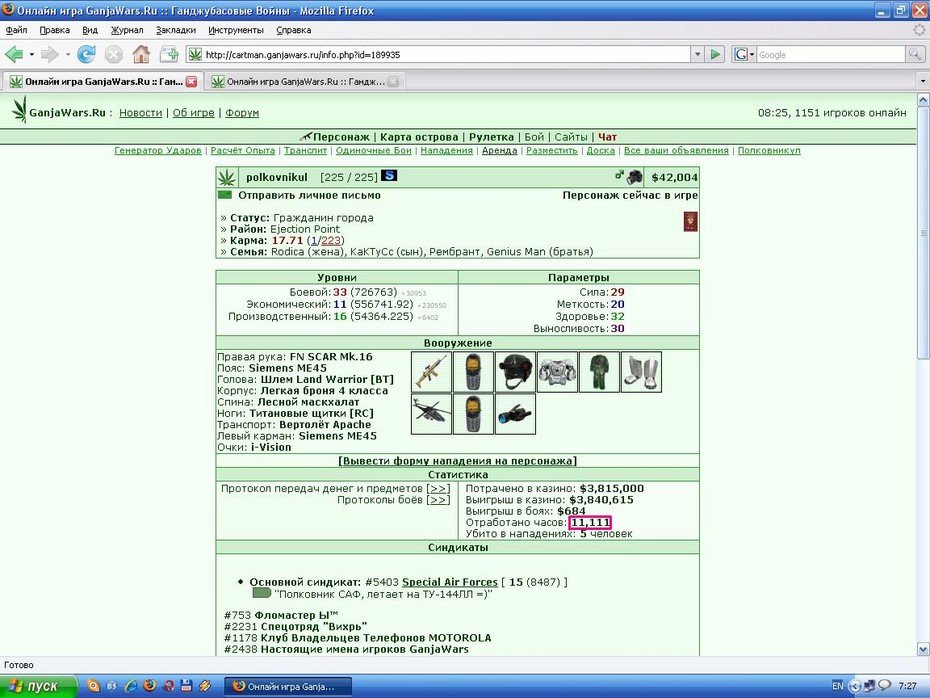Open the Правка menu

(x=55, y=30)
